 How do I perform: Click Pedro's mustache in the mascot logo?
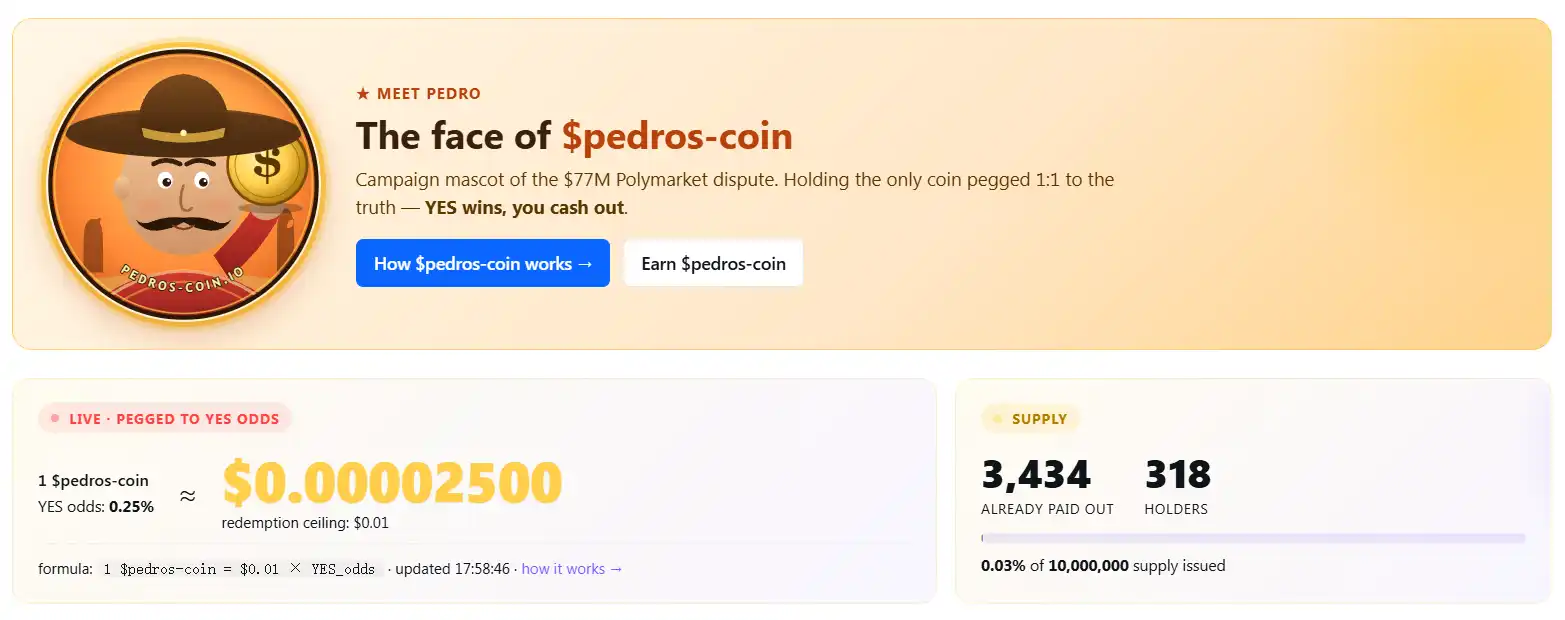tap(181, 219)
